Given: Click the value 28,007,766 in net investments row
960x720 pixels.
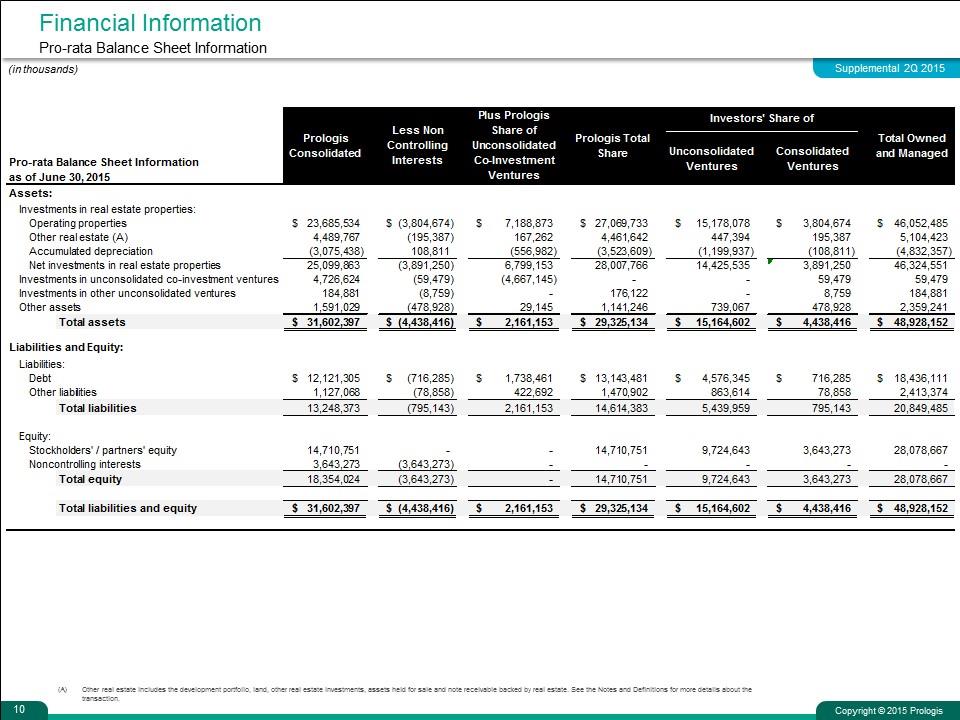Looking at the screenshot, I should 621,266.
